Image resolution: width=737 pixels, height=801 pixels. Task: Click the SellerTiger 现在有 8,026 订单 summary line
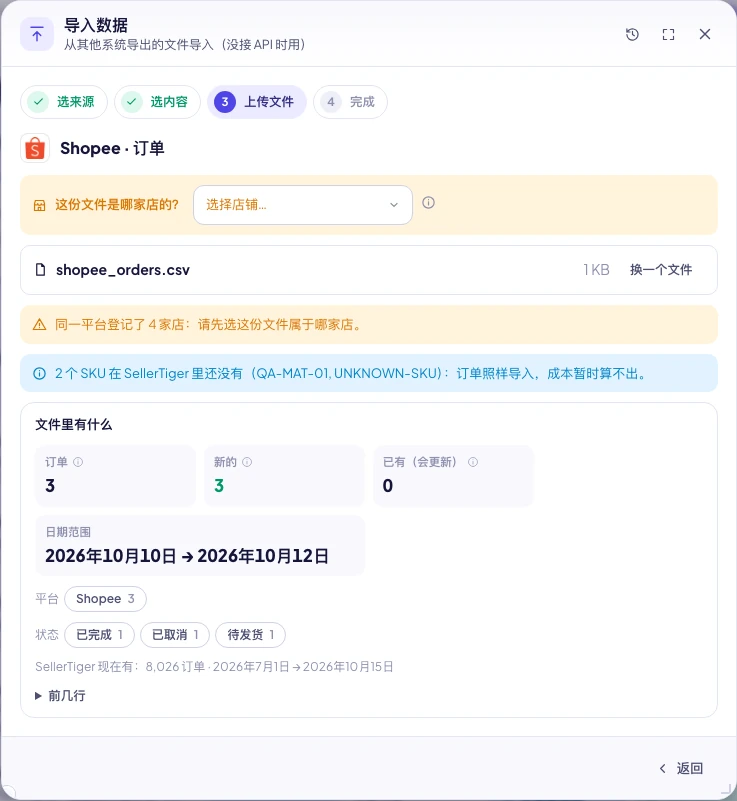[x=214, y=667]
